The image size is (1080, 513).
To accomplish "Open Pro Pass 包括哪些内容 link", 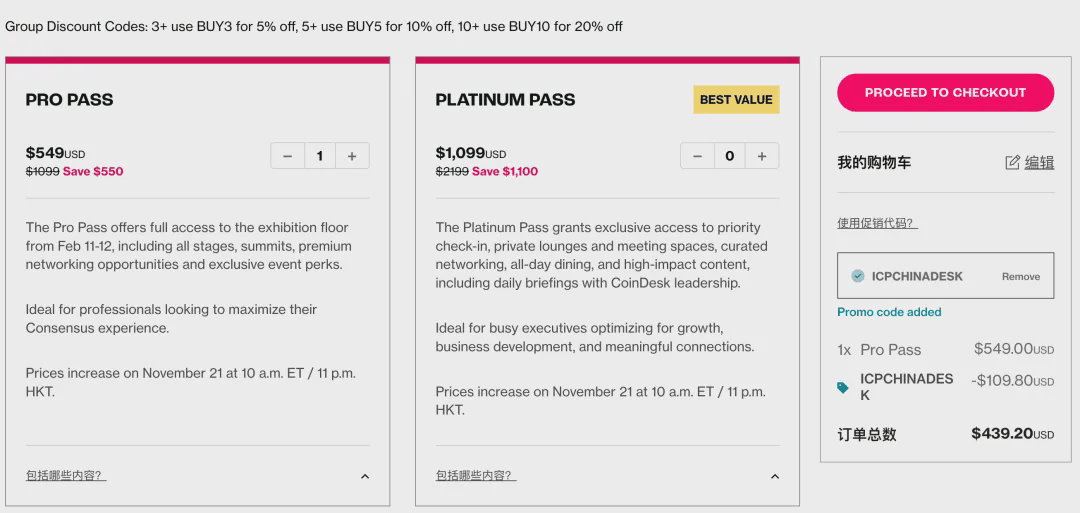I will (x=66, y=476).
